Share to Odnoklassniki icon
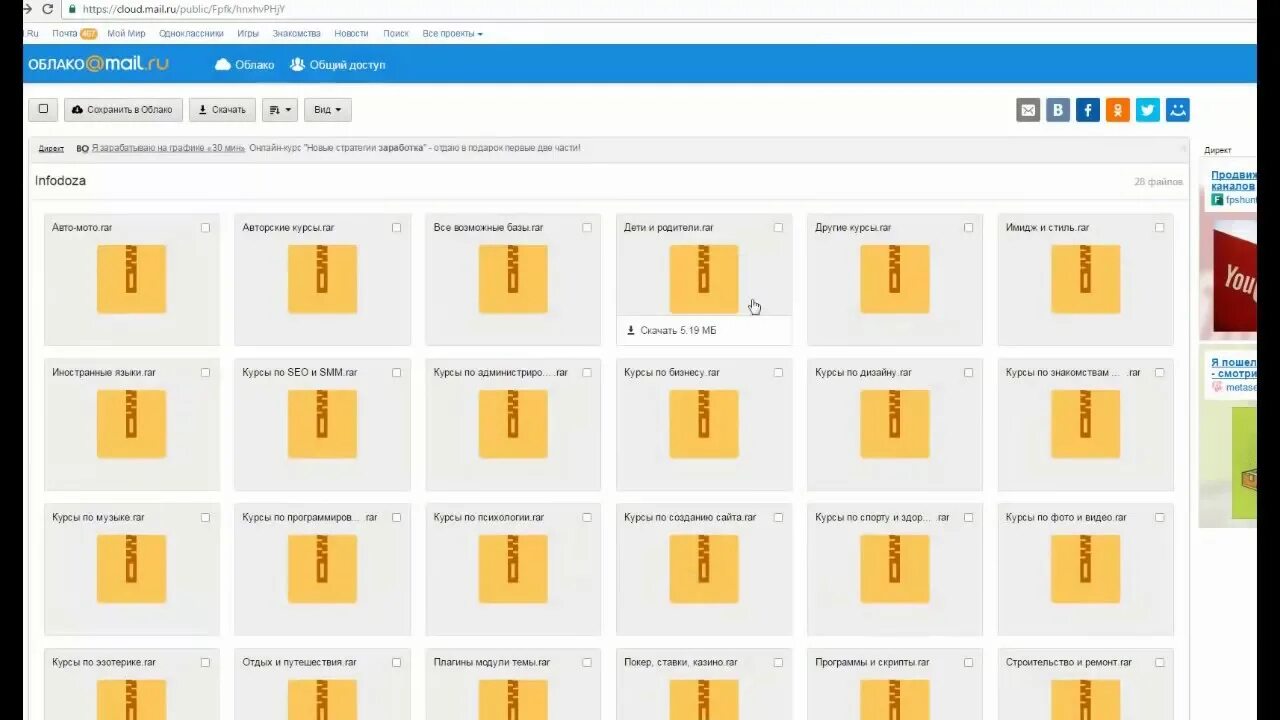This screenshot has height=720, width=1280. click(x=1118, y=110)
